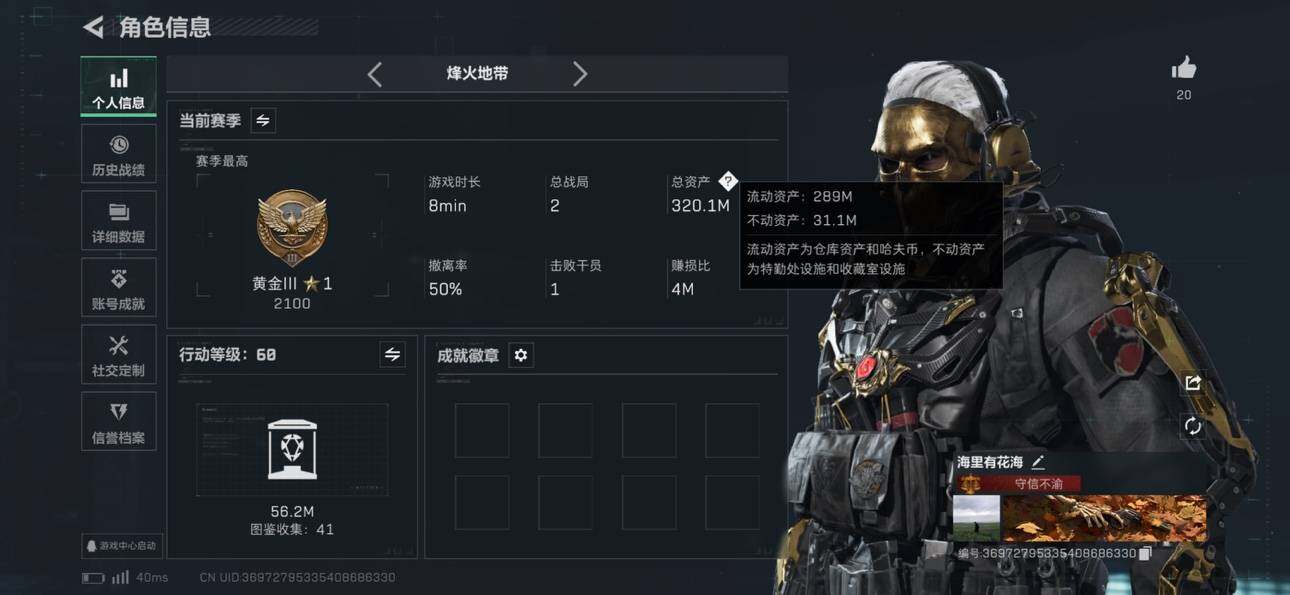Viewport: 1290px width, 595px height.
Task: Refresh the character model display
Action: click(1192, 425)
